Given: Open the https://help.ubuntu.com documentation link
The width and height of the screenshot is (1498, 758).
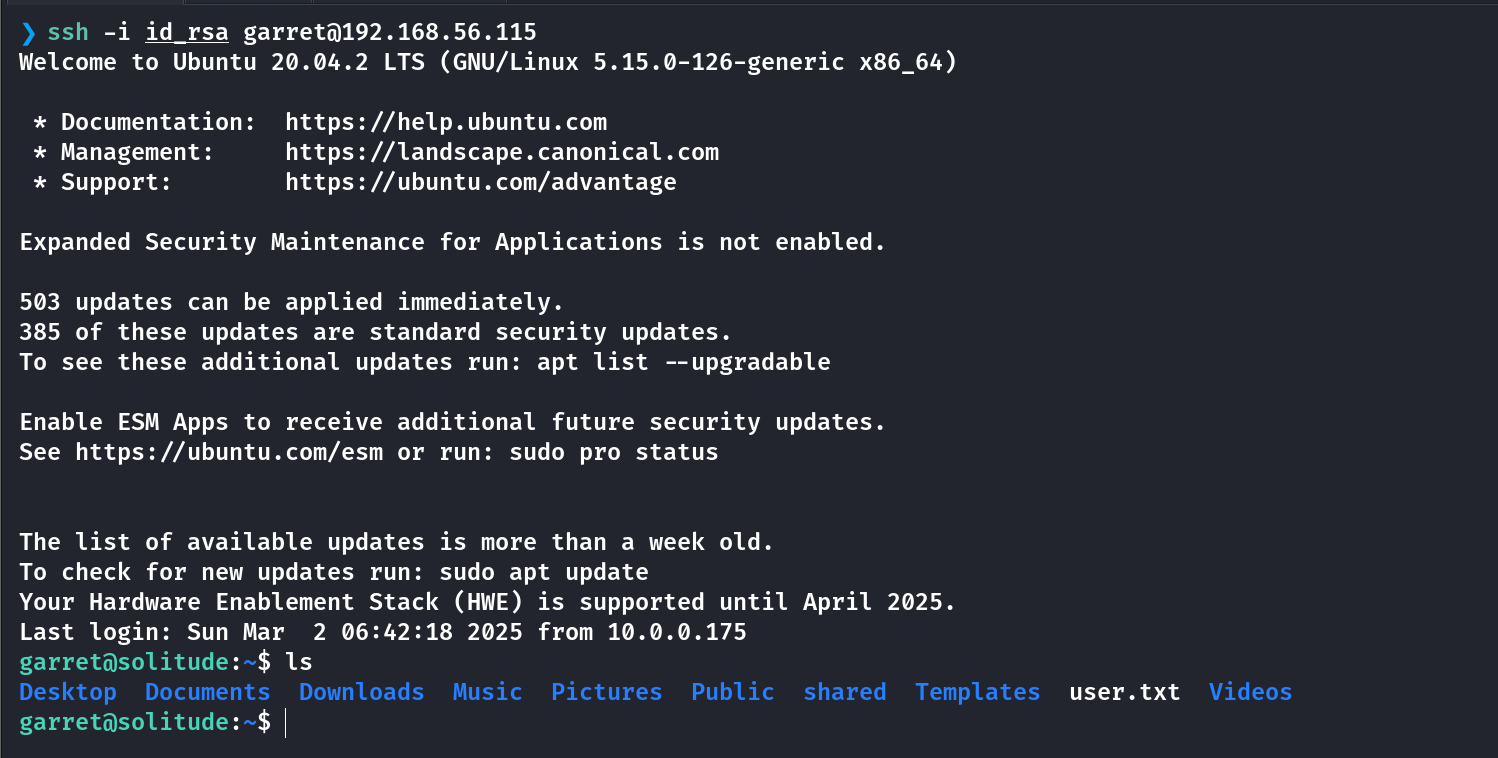Looking at the screenshot, I should [x=446, y=122].
